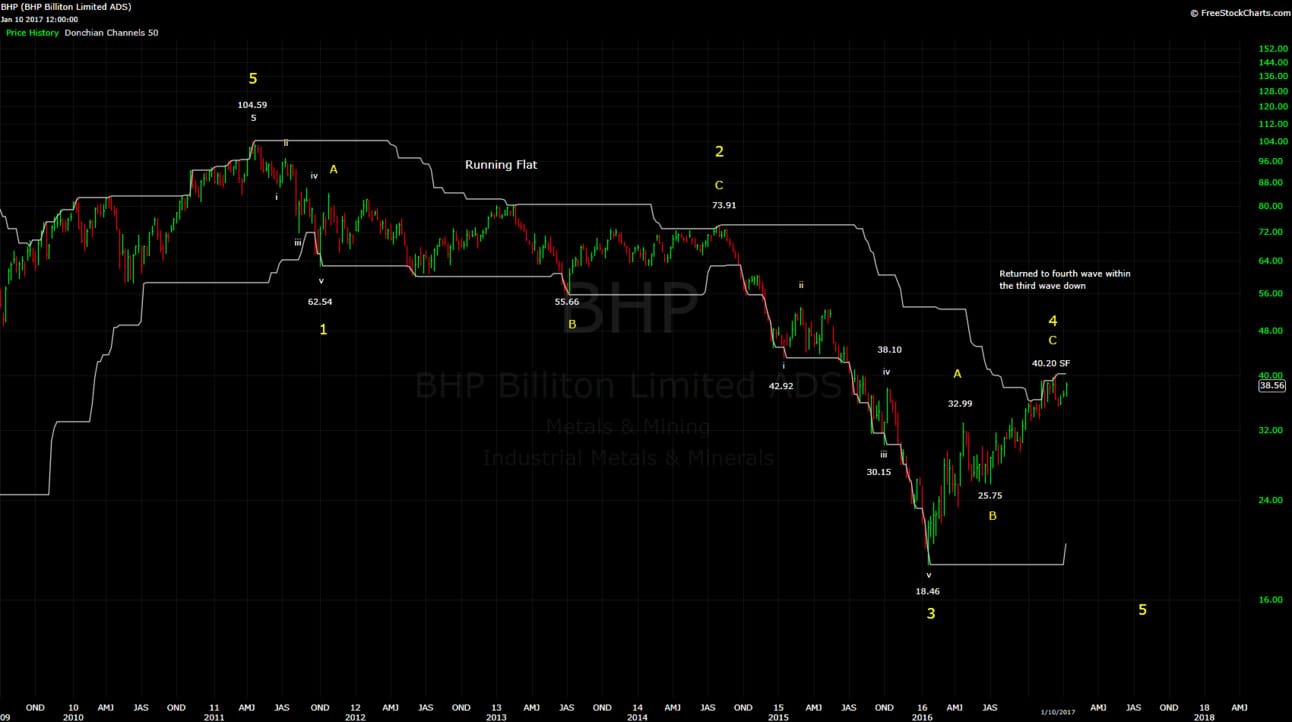The image size is (1292, 722).
Task: Click the 2016 year label on time axis
Action: (922, 716)
